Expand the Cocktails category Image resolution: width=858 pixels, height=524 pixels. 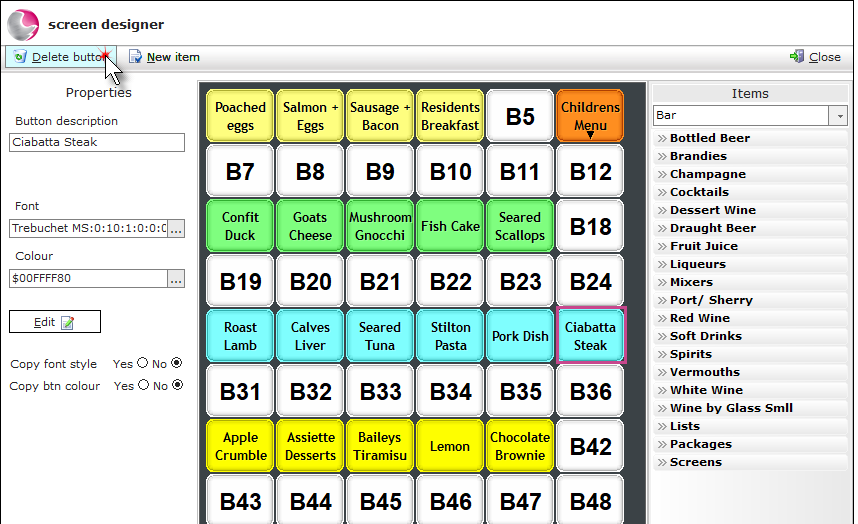pyautogui.click(x=750, y=192)
